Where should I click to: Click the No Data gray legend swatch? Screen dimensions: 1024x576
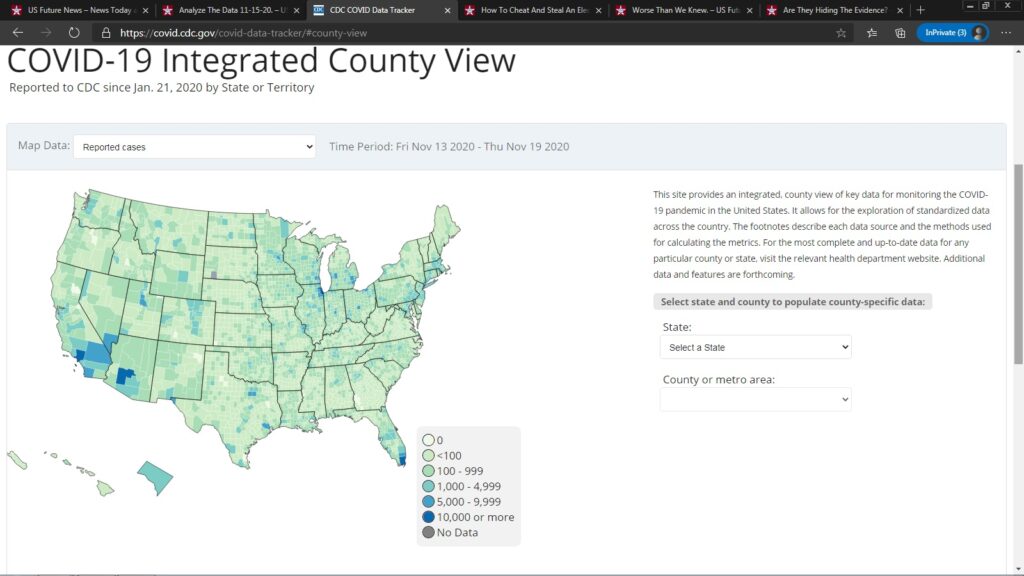pyautogui.click(x=428, y=532)
